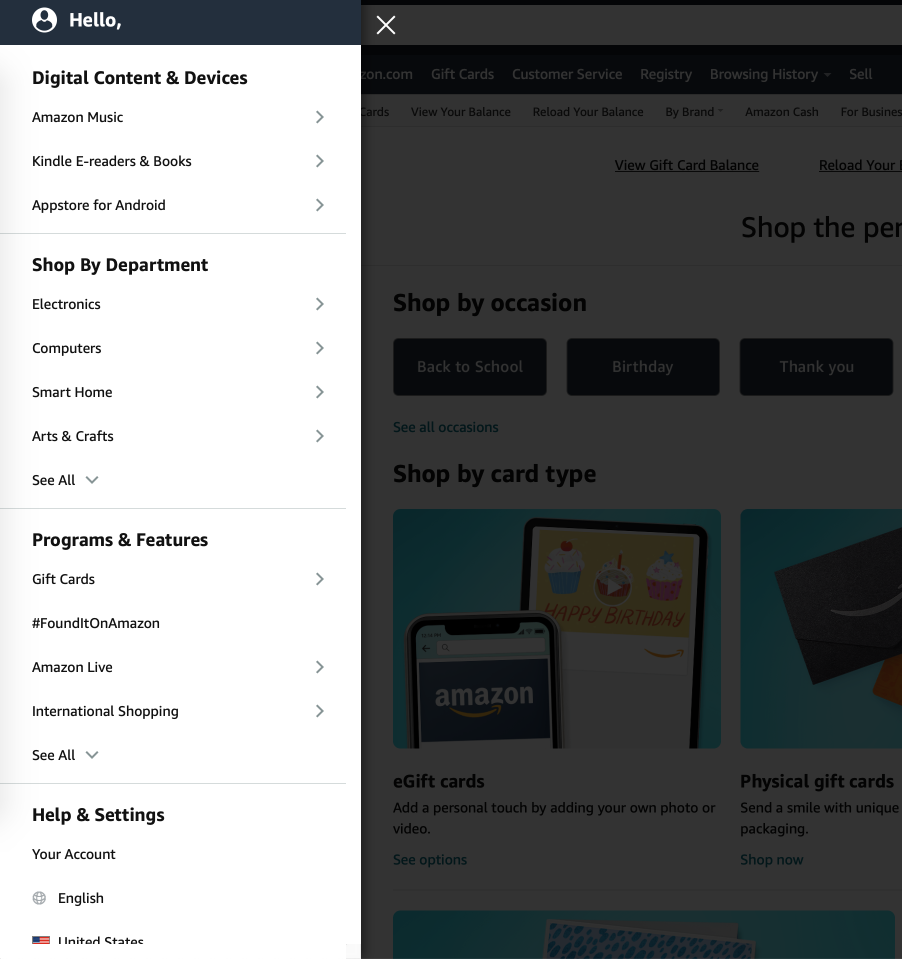This screenshot has width=902, height=959.
Task: Open the Browsing History dropdown
Action: tap(770, 75)
